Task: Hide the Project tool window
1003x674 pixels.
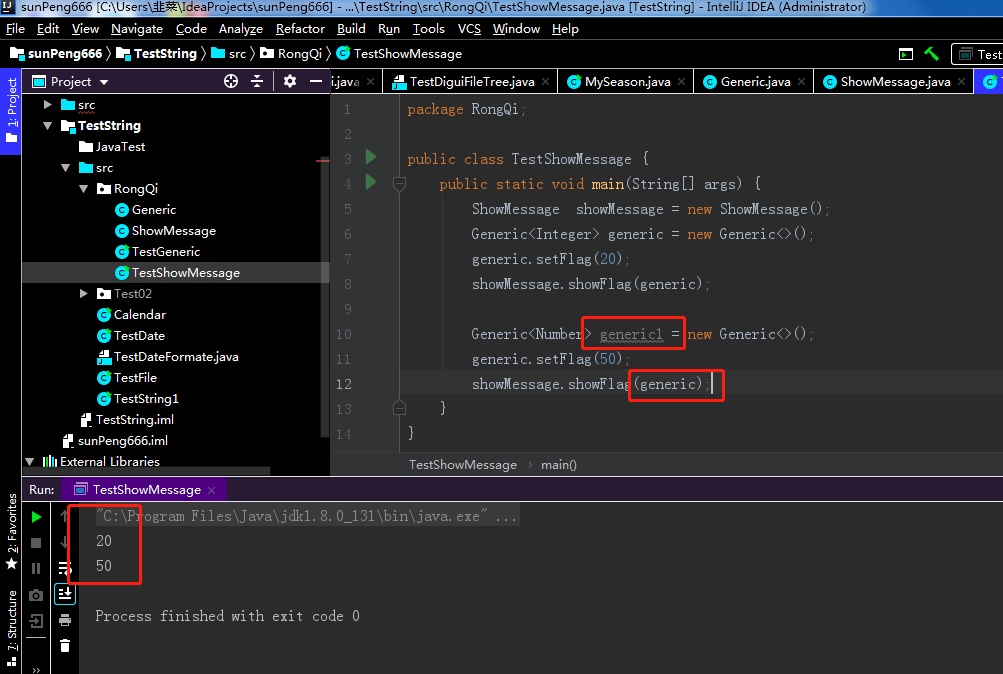Action: click(315, 81)
